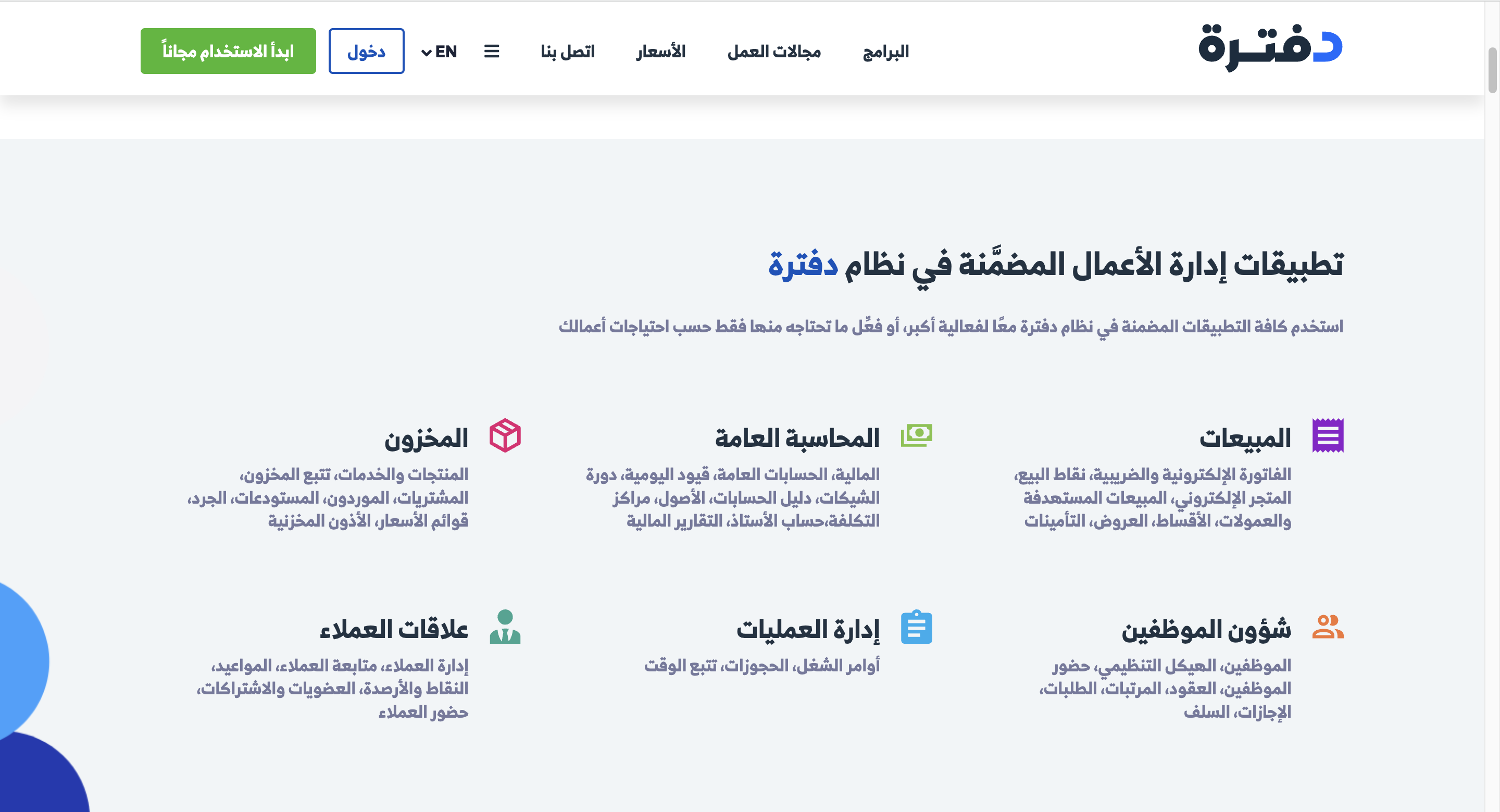
Task: Open the مجالات العمل menu item
Action: click(x=774, y=51)
